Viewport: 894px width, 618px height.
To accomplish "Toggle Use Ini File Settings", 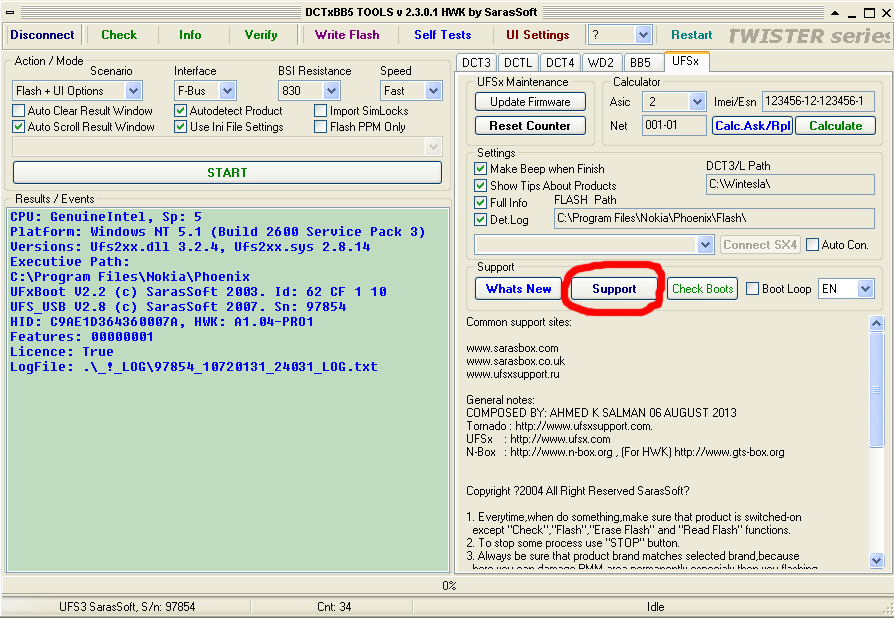I will [181, 127].
